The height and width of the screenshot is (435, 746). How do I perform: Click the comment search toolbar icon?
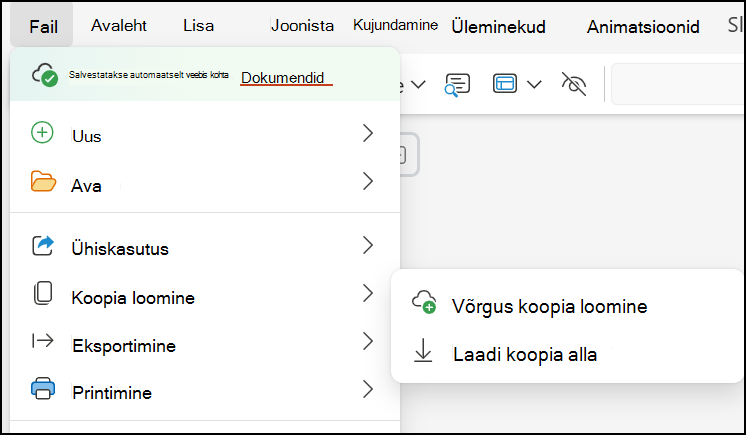[457, 85]
